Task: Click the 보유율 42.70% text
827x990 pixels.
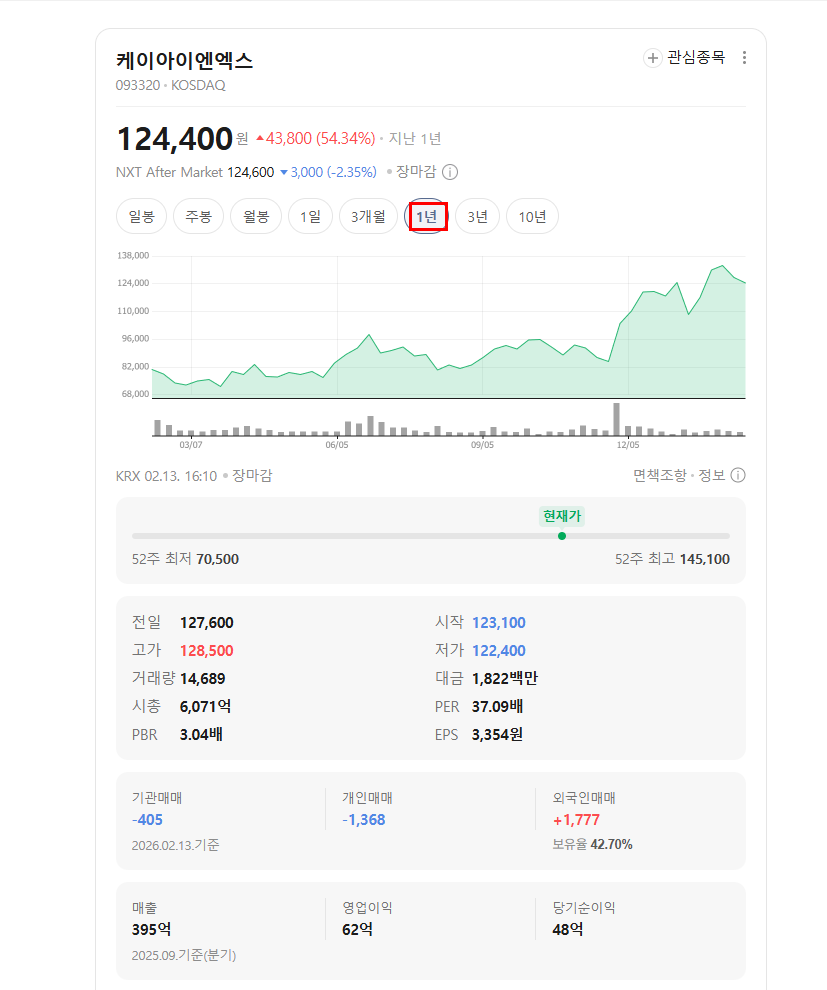Action: [592, 844]
